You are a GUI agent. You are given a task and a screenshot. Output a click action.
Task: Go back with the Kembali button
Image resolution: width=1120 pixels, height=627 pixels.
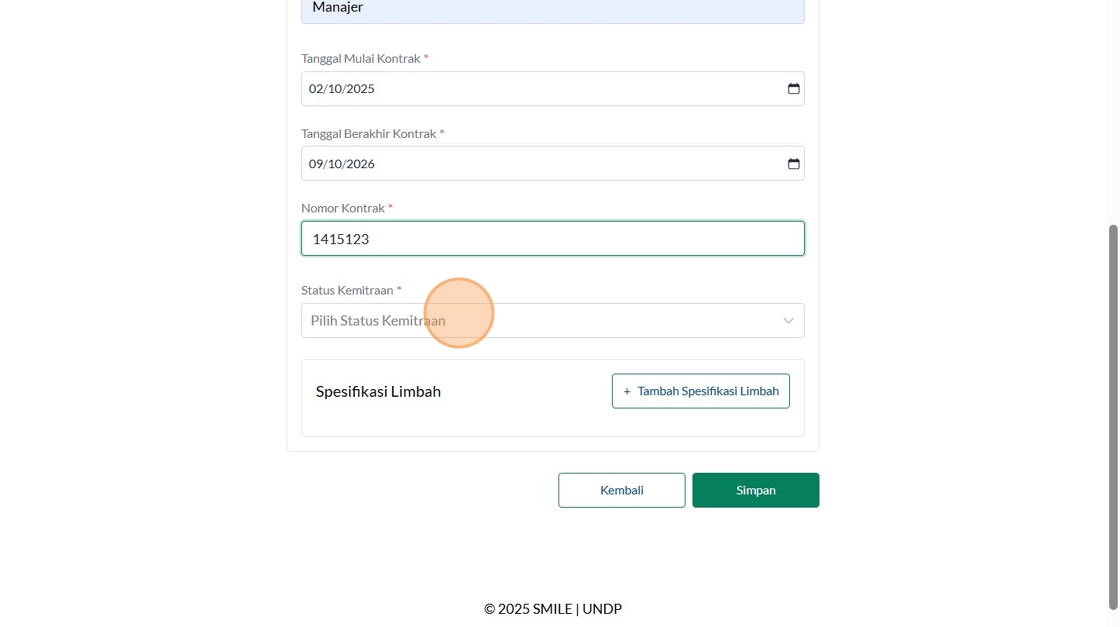tap(621, 490)
